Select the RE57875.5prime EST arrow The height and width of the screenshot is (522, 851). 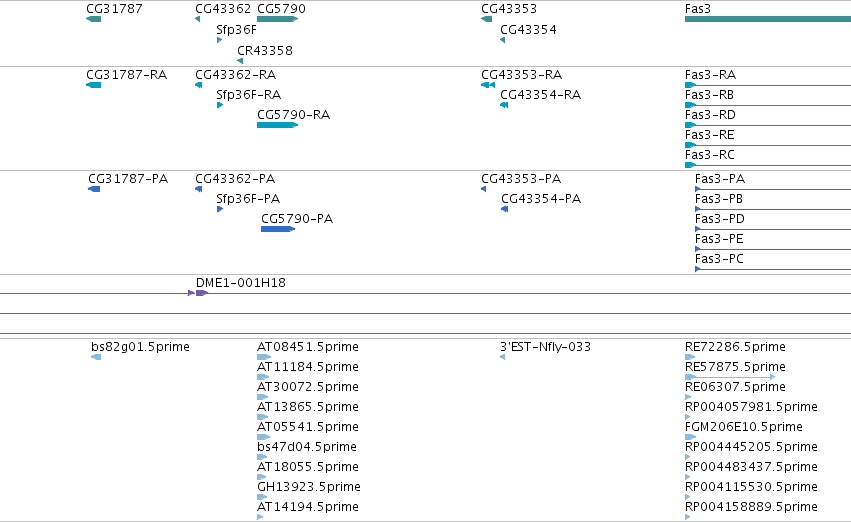730,377
